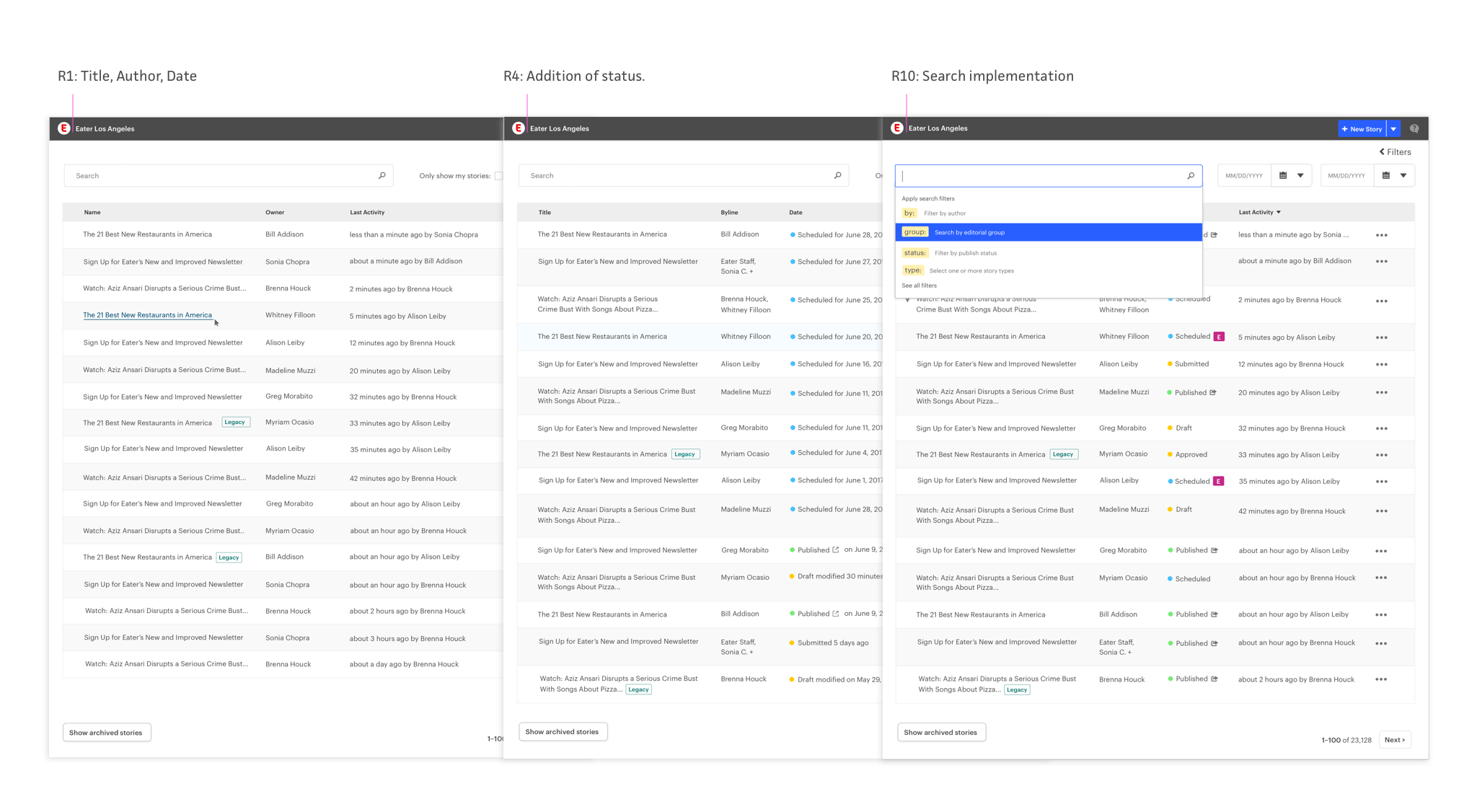1477x812 pixels.
Task: Click 'about a day ago by Brenna Houck' in R1
Action: (404, 664)
